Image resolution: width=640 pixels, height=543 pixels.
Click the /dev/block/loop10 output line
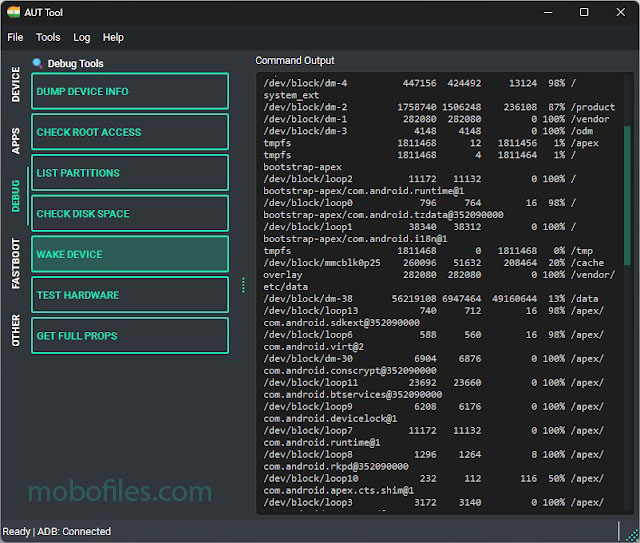pyautogui.click(x=433, y=478)
